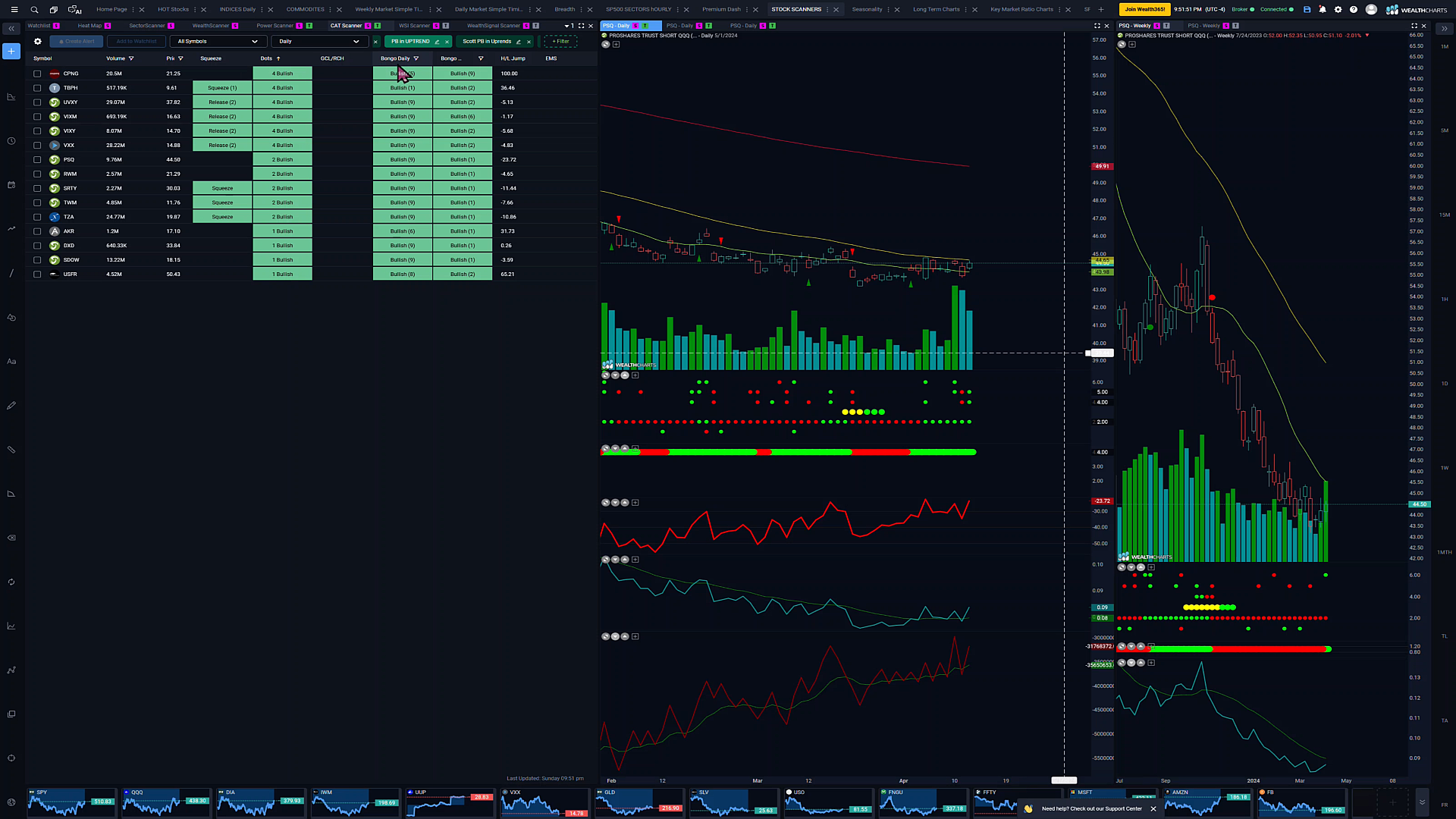Image resolution: width=1456 pixels, height=819 pixels.
Task: Click the help question-mark icon
Action: (1354, 10)
